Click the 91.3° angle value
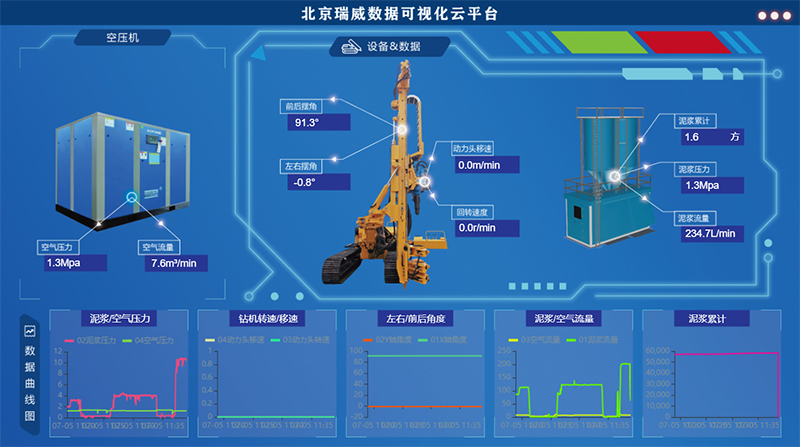 point(319,122)
